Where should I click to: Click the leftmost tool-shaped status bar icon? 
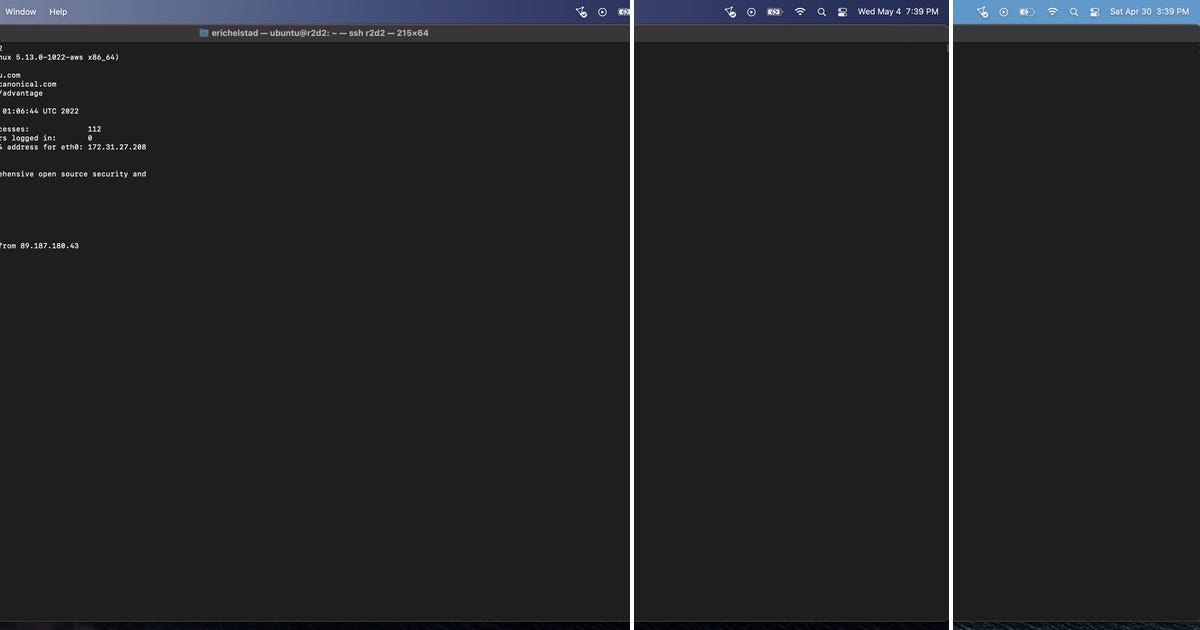point(581,11)
